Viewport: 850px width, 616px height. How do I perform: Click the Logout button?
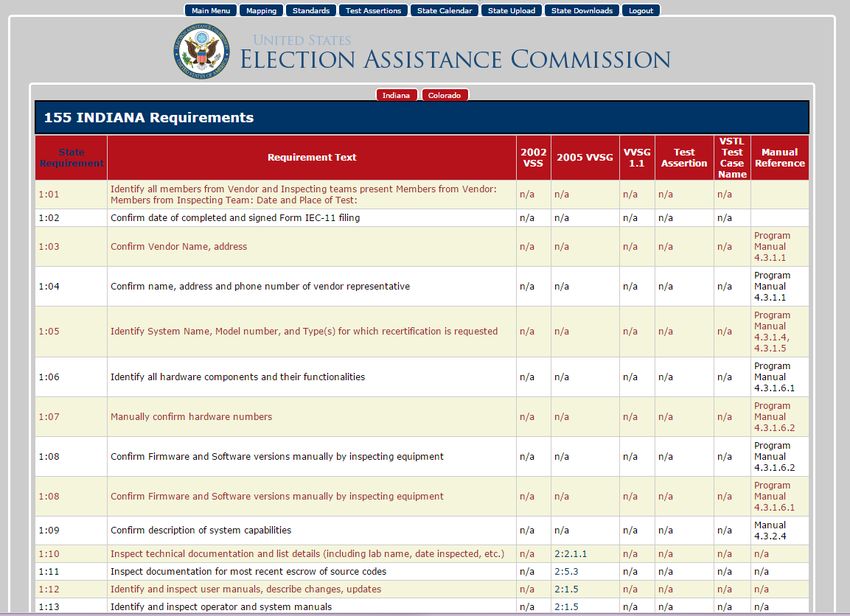click(641, 10)
